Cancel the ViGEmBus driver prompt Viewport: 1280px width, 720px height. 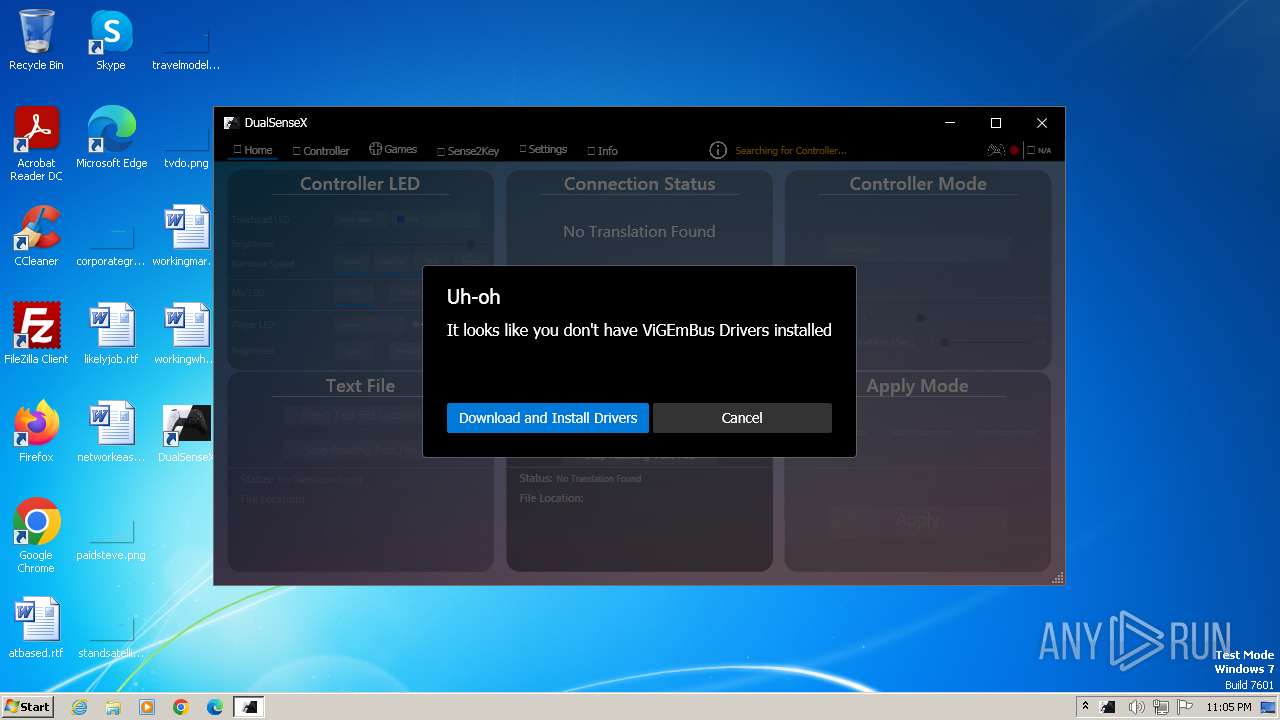click(742, 418)
